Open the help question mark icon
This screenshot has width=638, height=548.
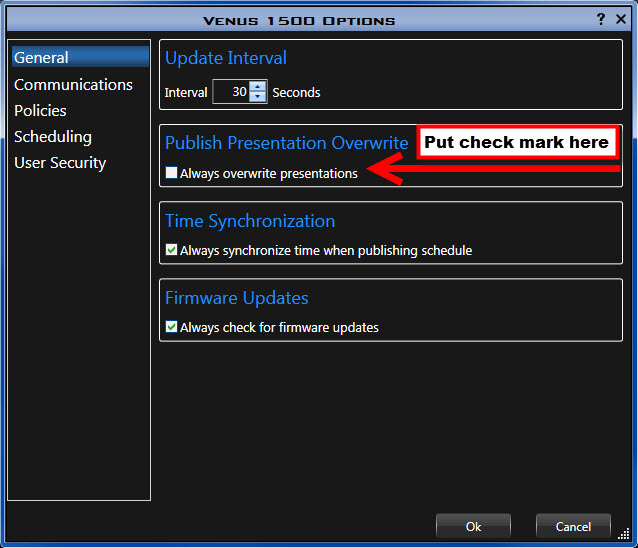click(601, 19)
